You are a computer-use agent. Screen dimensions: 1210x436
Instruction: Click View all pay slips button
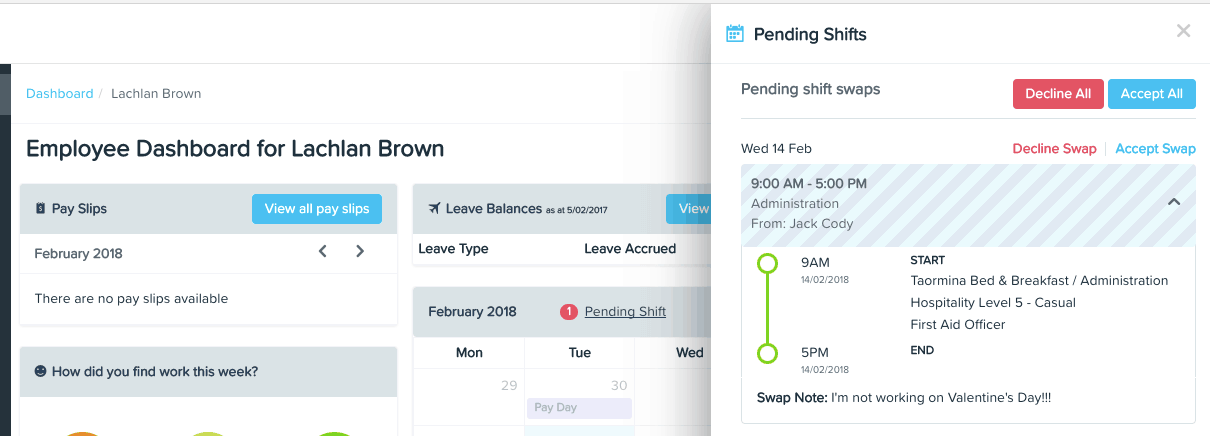(x=316, y=209)
